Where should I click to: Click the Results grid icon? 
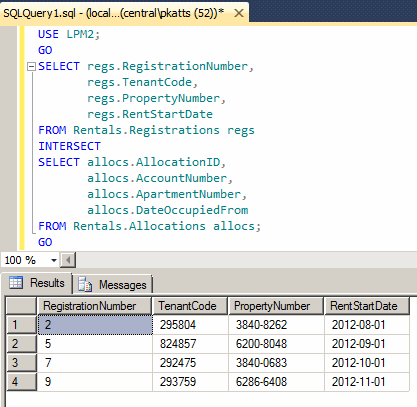click(16, 283)
